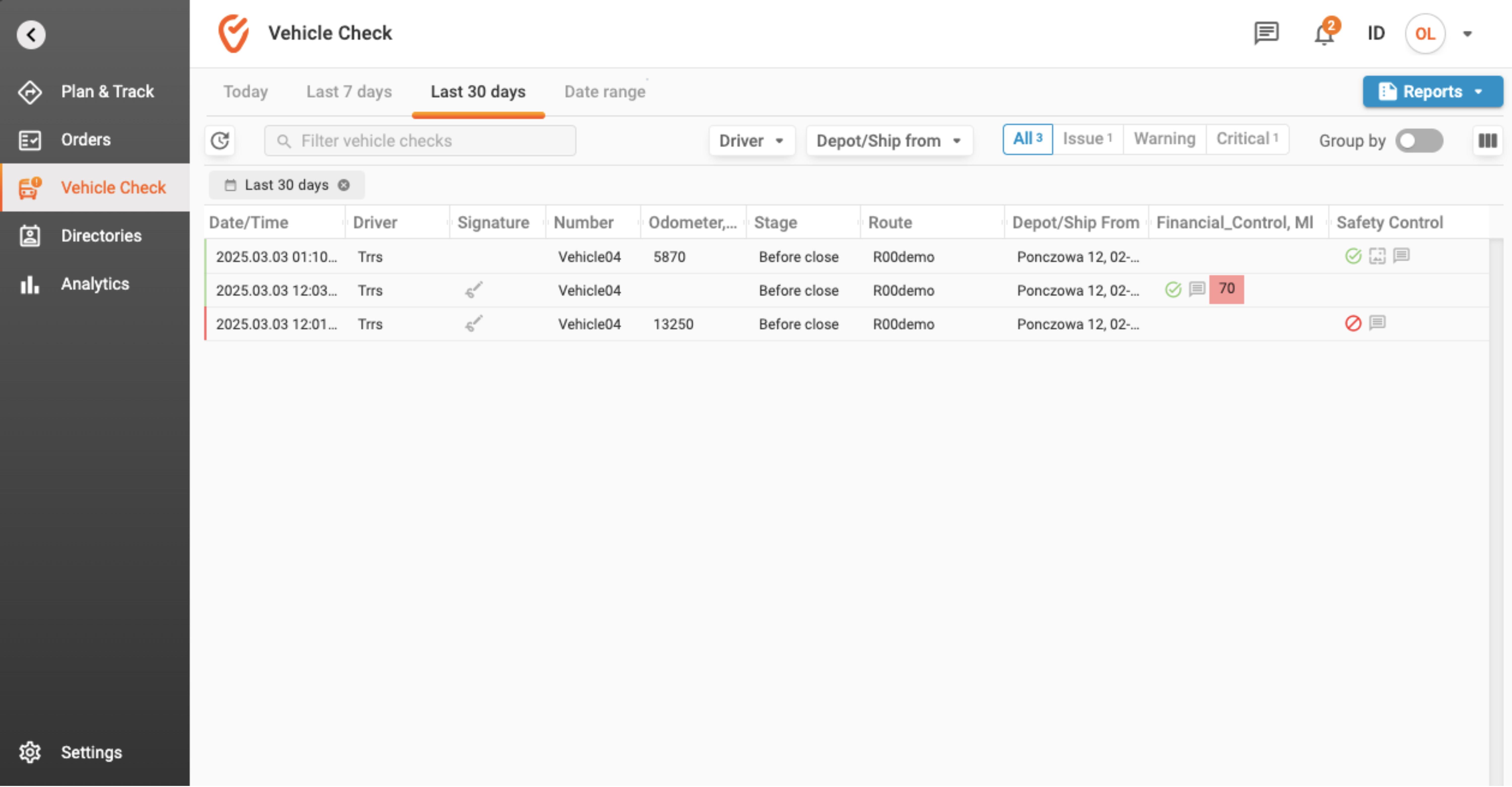Open notifications bell
1512x787 pixels.
tap(1324, 34)
